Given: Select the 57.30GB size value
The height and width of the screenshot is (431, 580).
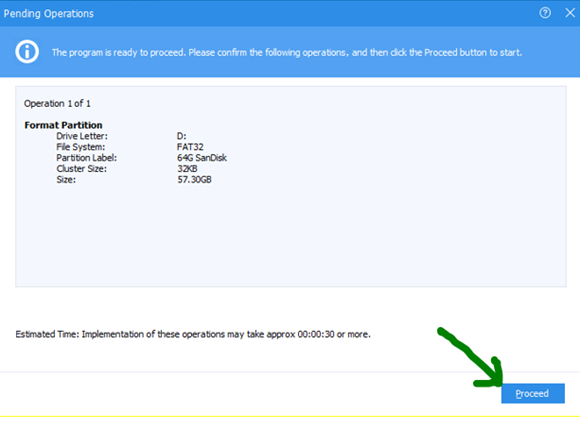Looking at the screenshot, I should pos(194,180).
